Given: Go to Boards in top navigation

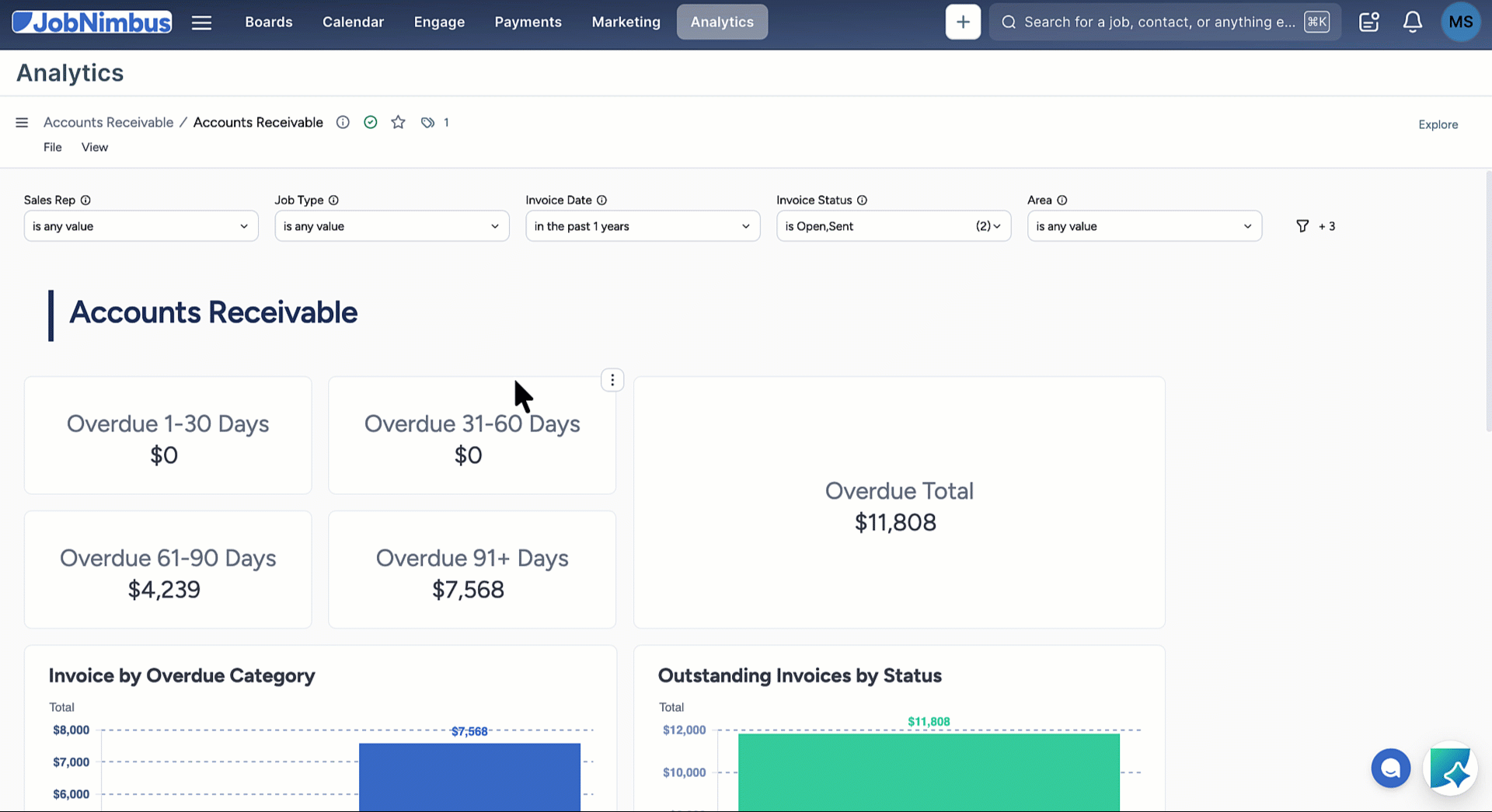Looking at the screenshot, I should click(x=269, y=22).
